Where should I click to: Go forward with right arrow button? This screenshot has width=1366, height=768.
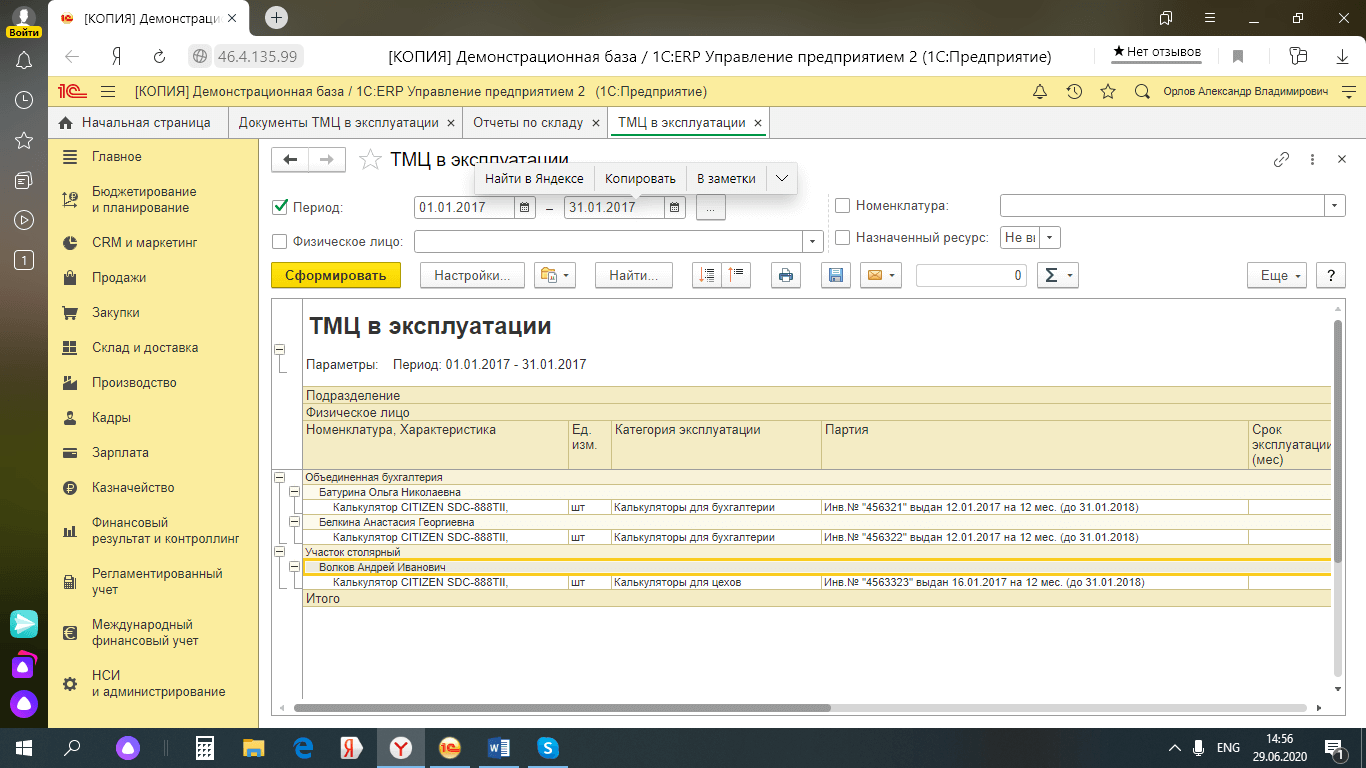[x=327, y=159]
